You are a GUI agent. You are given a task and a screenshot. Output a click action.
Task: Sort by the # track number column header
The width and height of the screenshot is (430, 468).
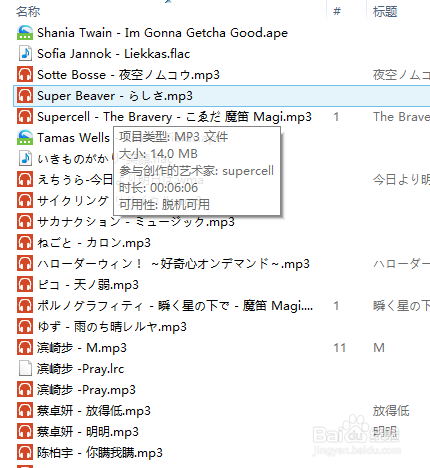[337, 12]
